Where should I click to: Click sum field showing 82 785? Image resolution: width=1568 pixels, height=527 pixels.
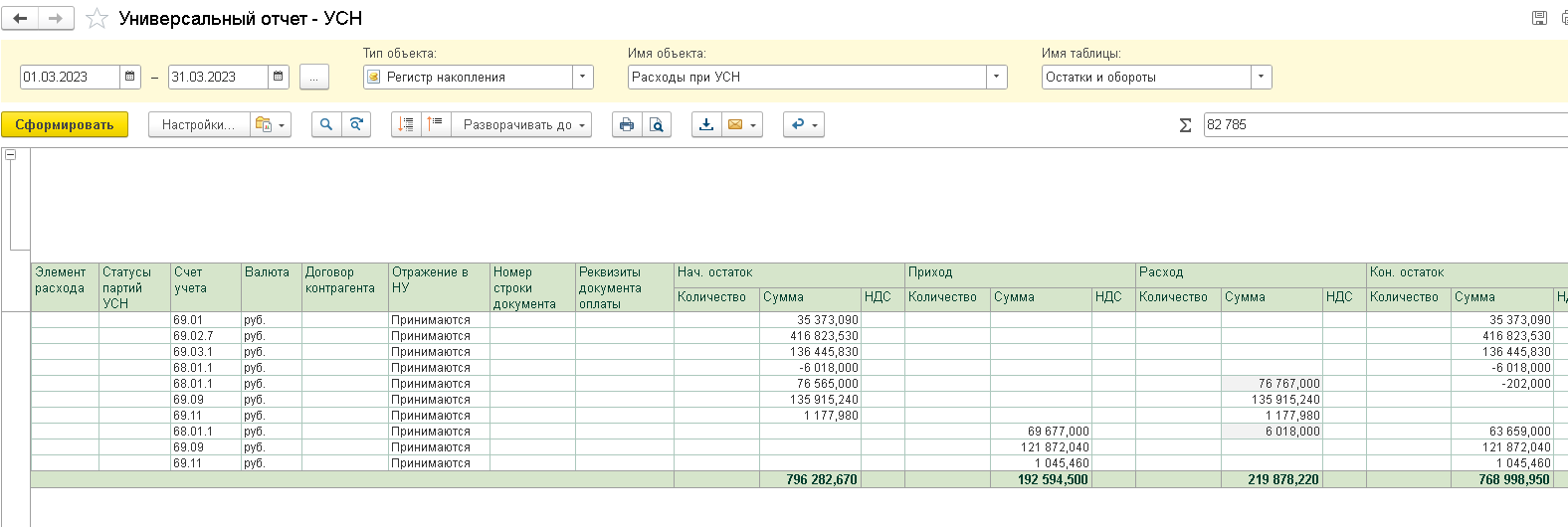click(x=1385, y=124)
